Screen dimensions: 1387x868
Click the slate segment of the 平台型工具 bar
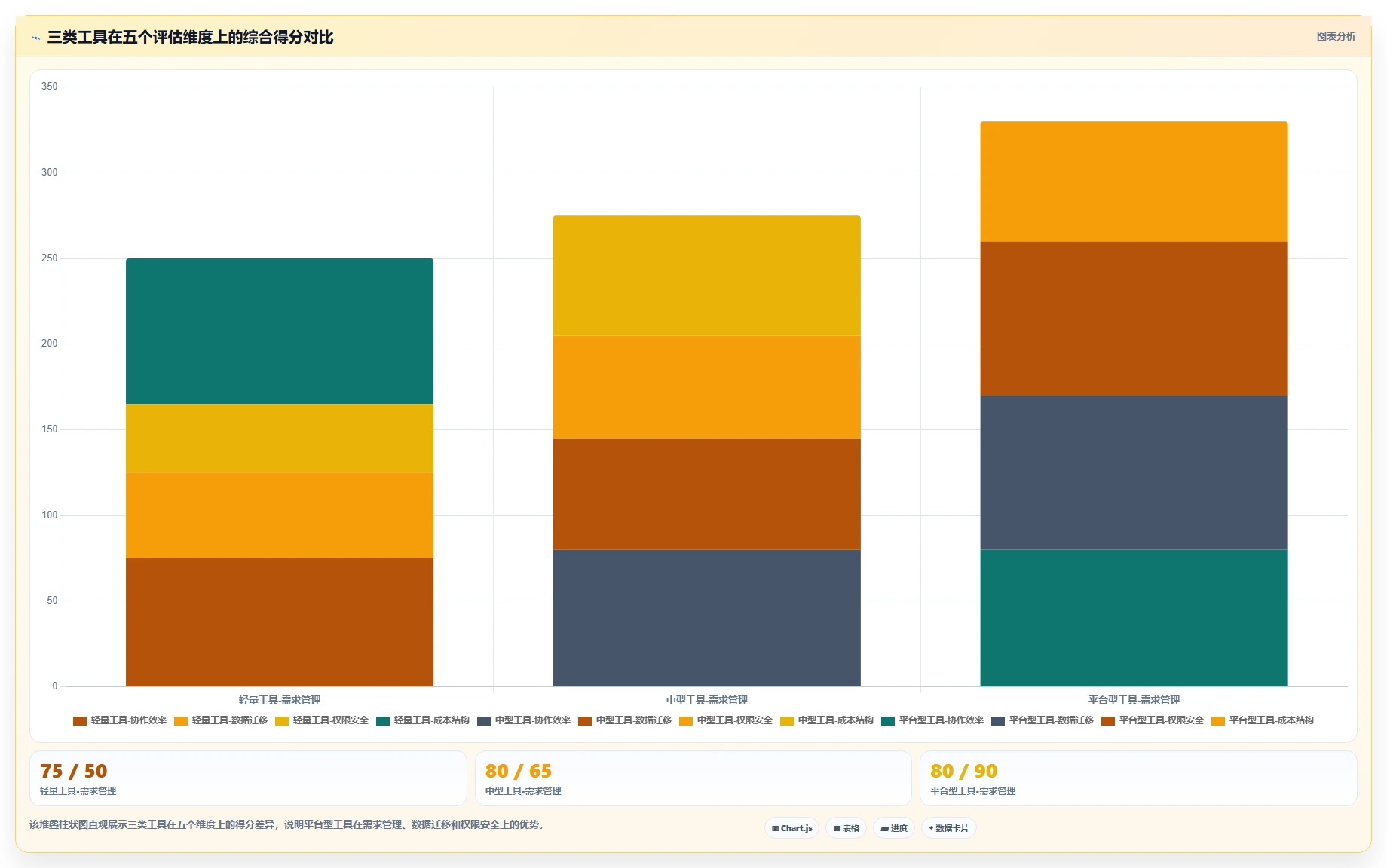click(x=1134, y=472)
